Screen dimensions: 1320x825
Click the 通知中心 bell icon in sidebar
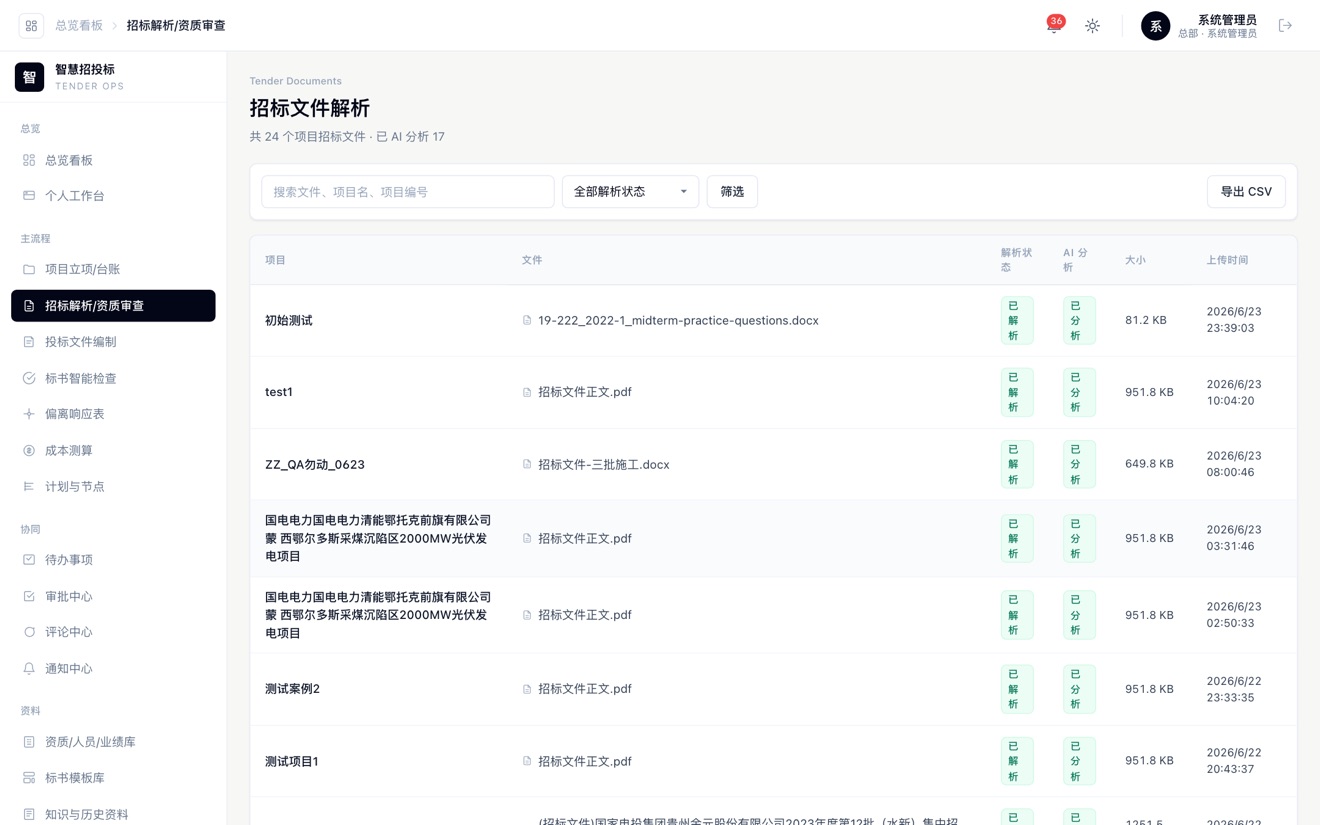click(29, 669)
